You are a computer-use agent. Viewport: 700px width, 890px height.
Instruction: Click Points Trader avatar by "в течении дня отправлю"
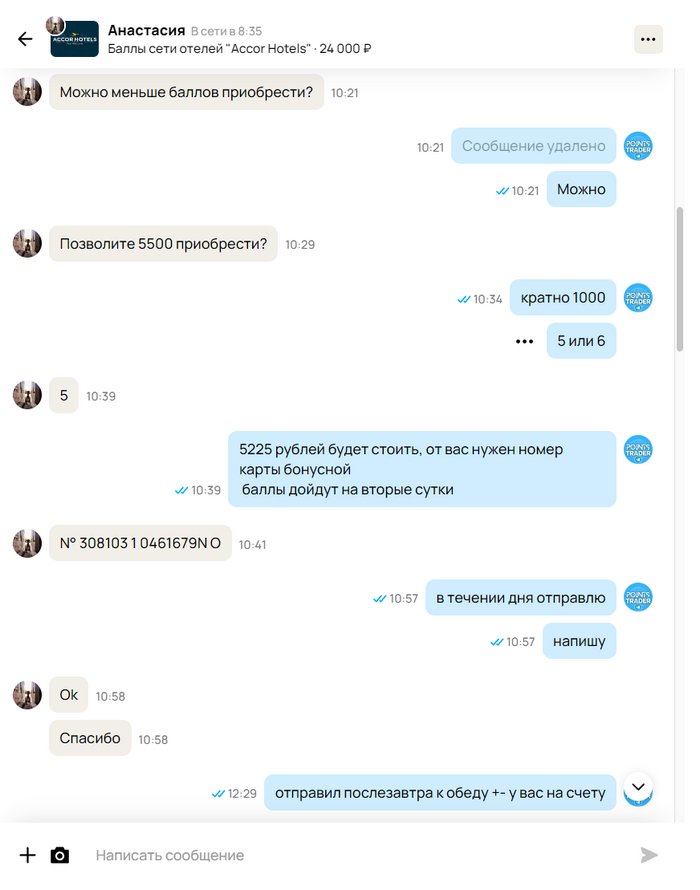click(638, 597)
